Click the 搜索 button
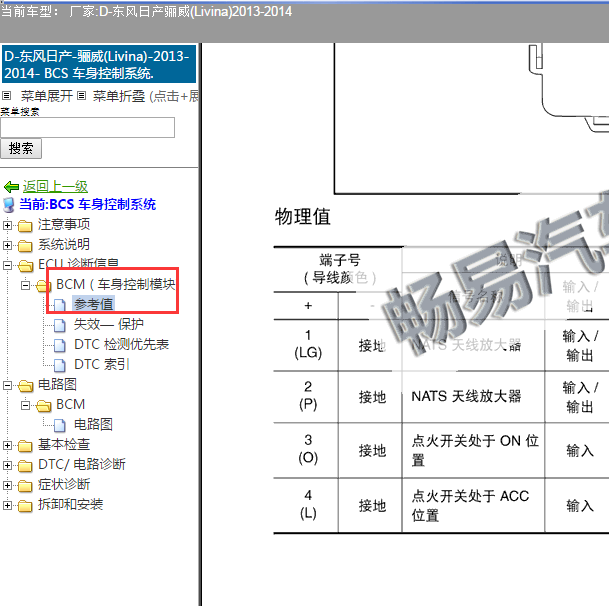 tap(21, 149)
